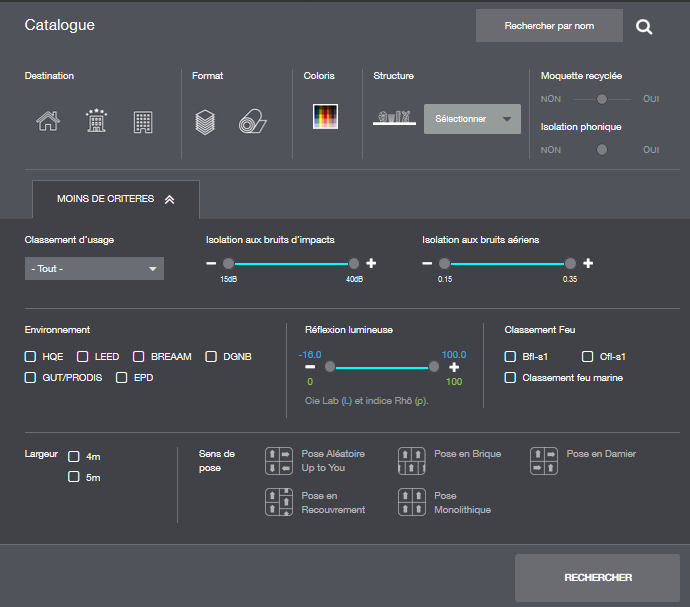Select the Pose Monolithique icon
Screen dimensions: 690x607
(411, 502)
